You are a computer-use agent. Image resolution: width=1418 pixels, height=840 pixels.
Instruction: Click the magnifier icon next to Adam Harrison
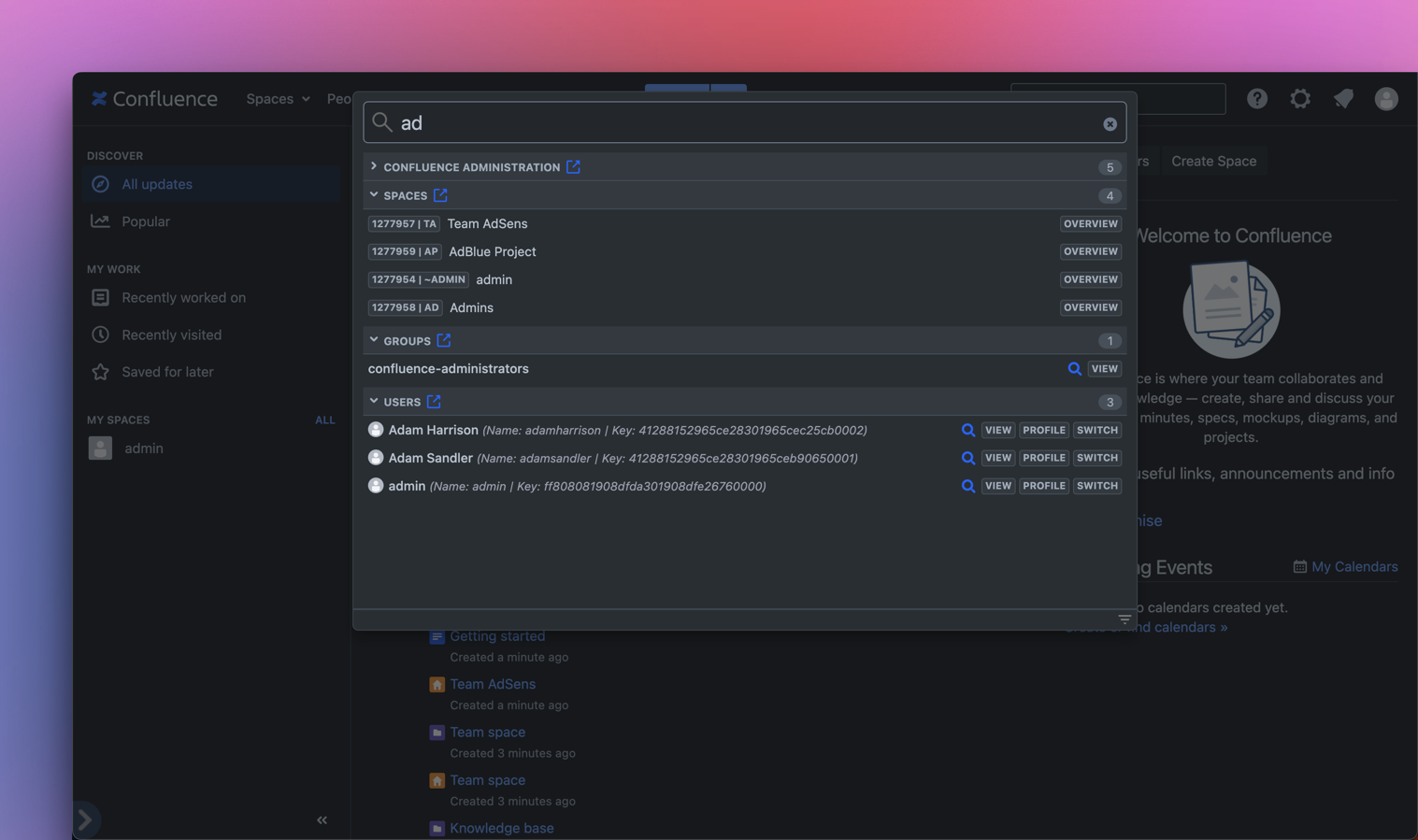(x=967, y=430)
